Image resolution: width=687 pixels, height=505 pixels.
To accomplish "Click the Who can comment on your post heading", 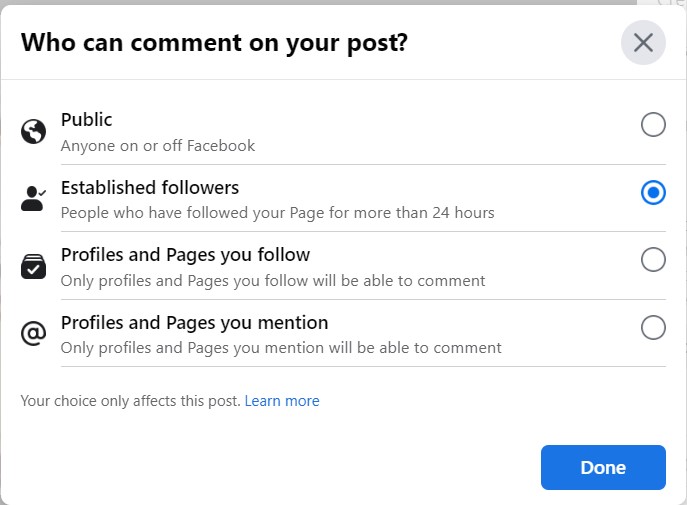I will [x=214, y=43].
